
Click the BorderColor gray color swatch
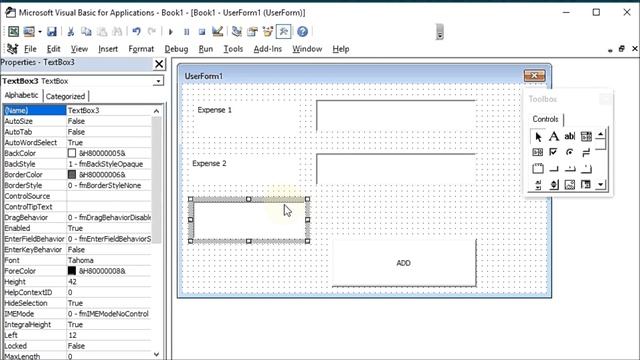pyautogui.click(x=72, y=174)
